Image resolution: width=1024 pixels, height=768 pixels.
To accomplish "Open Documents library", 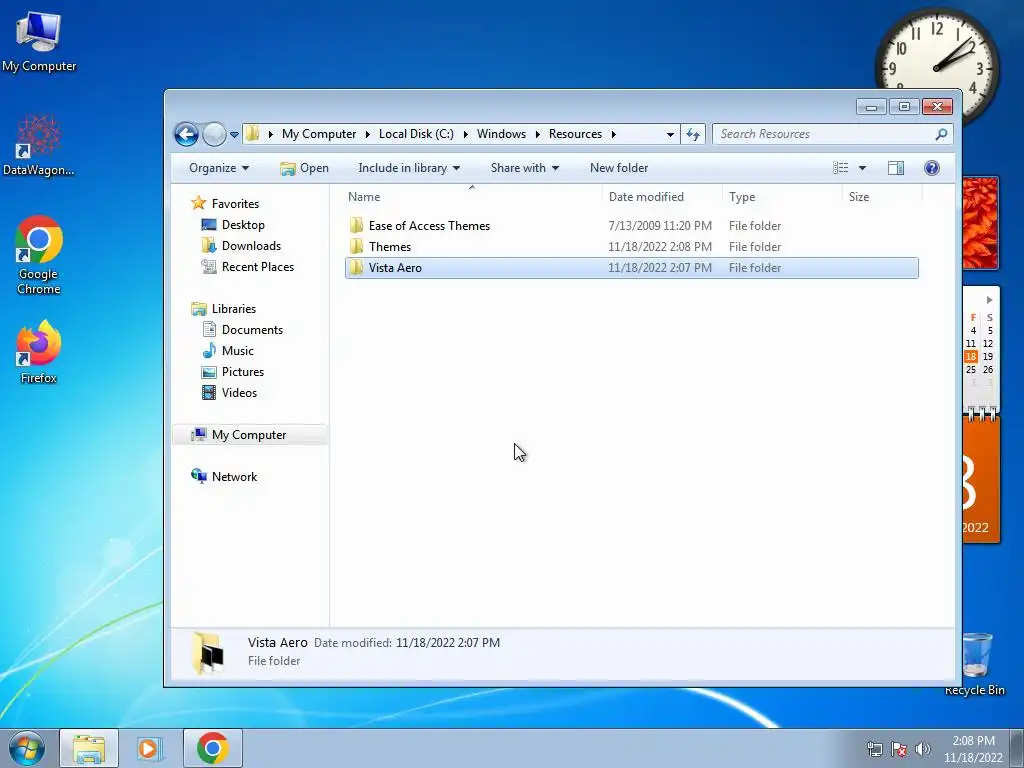I will click(x=251, y=330).
